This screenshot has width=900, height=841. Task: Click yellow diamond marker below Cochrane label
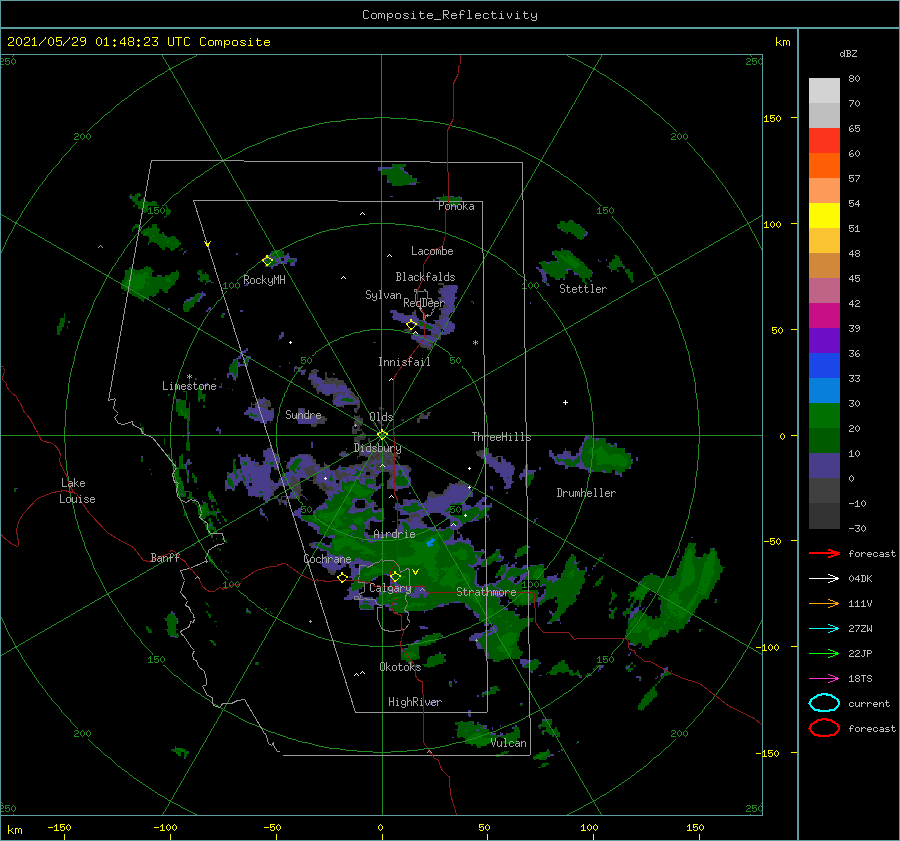(342, 577)
